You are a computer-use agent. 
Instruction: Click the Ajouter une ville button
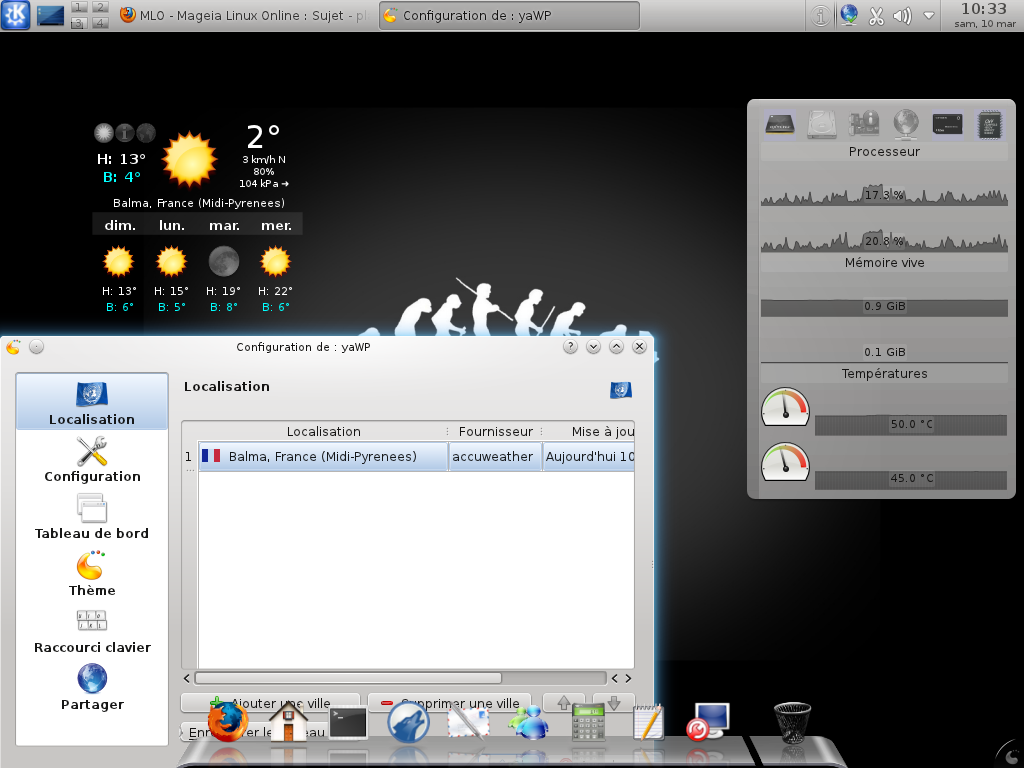pyautogui.click(x=270, y=703)
